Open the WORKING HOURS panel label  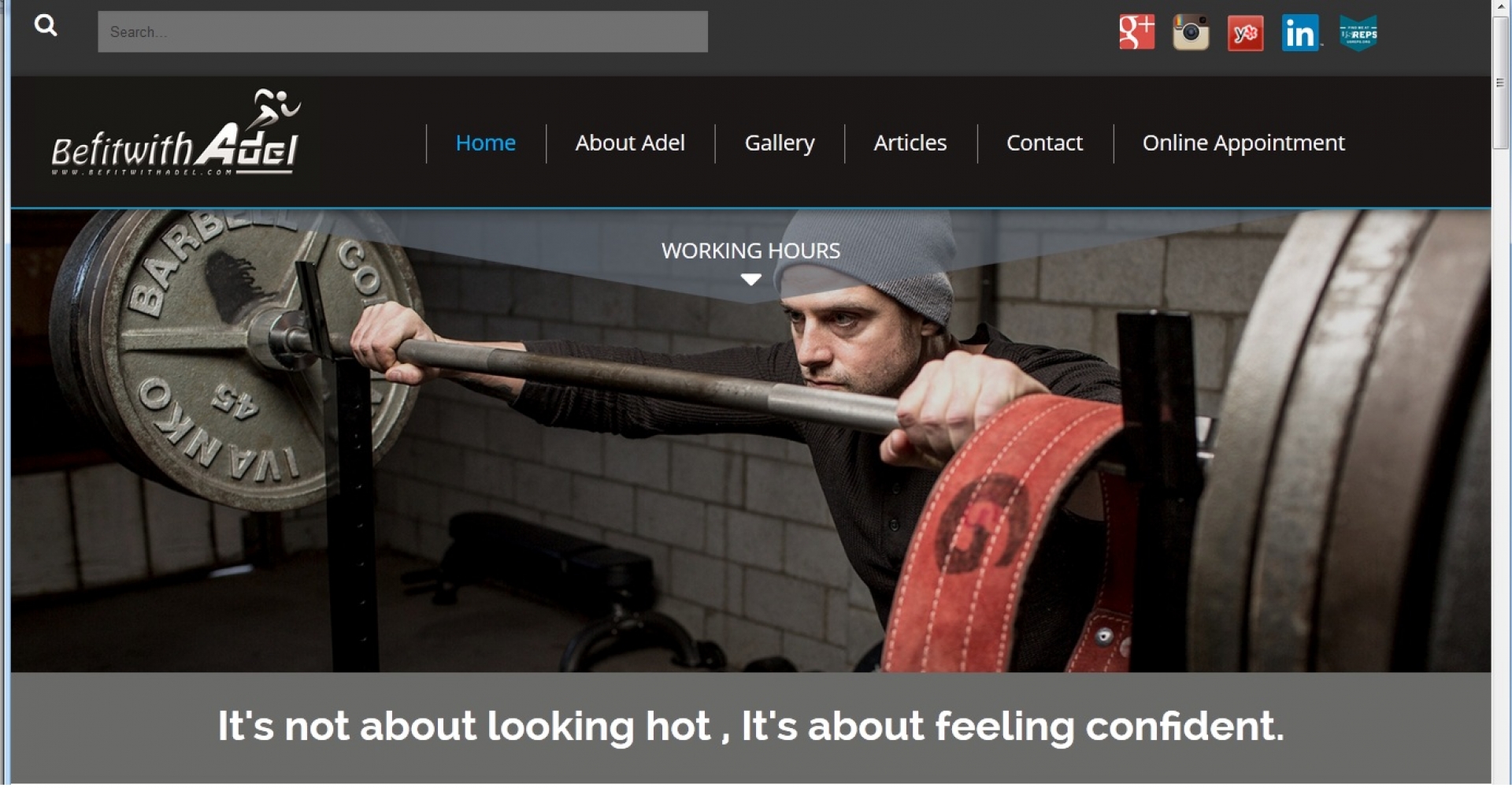click(x=750, y=251)
